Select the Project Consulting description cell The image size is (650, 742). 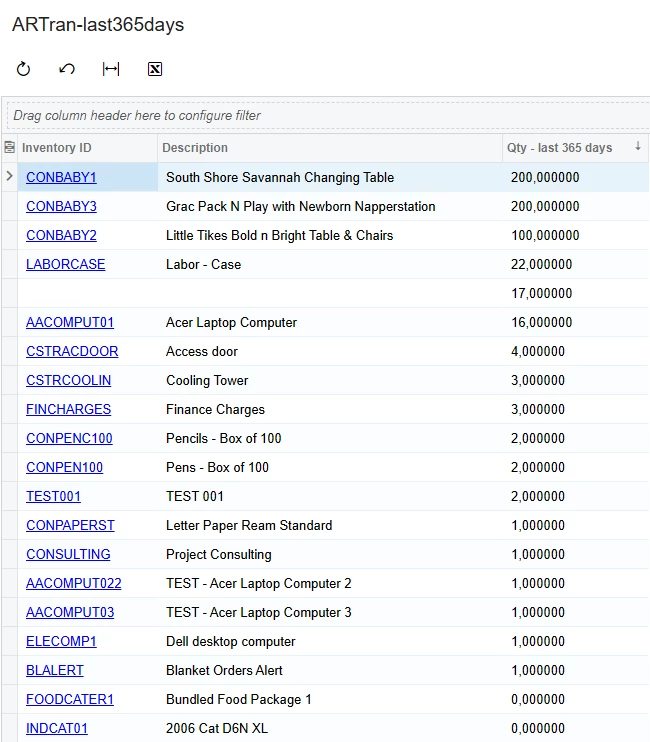(x=330, y=554)
